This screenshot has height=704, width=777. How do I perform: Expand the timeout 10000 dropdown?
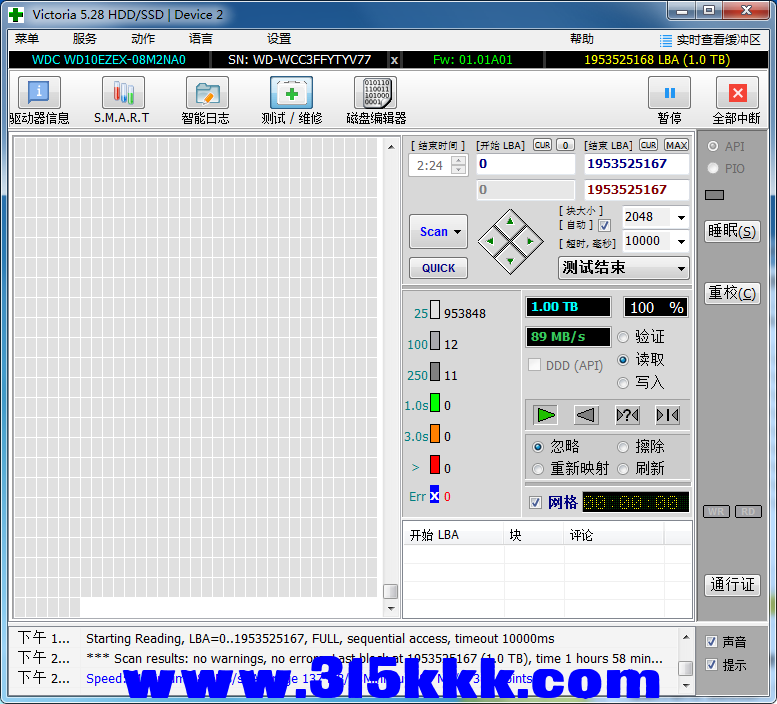(x=681, y=241)
